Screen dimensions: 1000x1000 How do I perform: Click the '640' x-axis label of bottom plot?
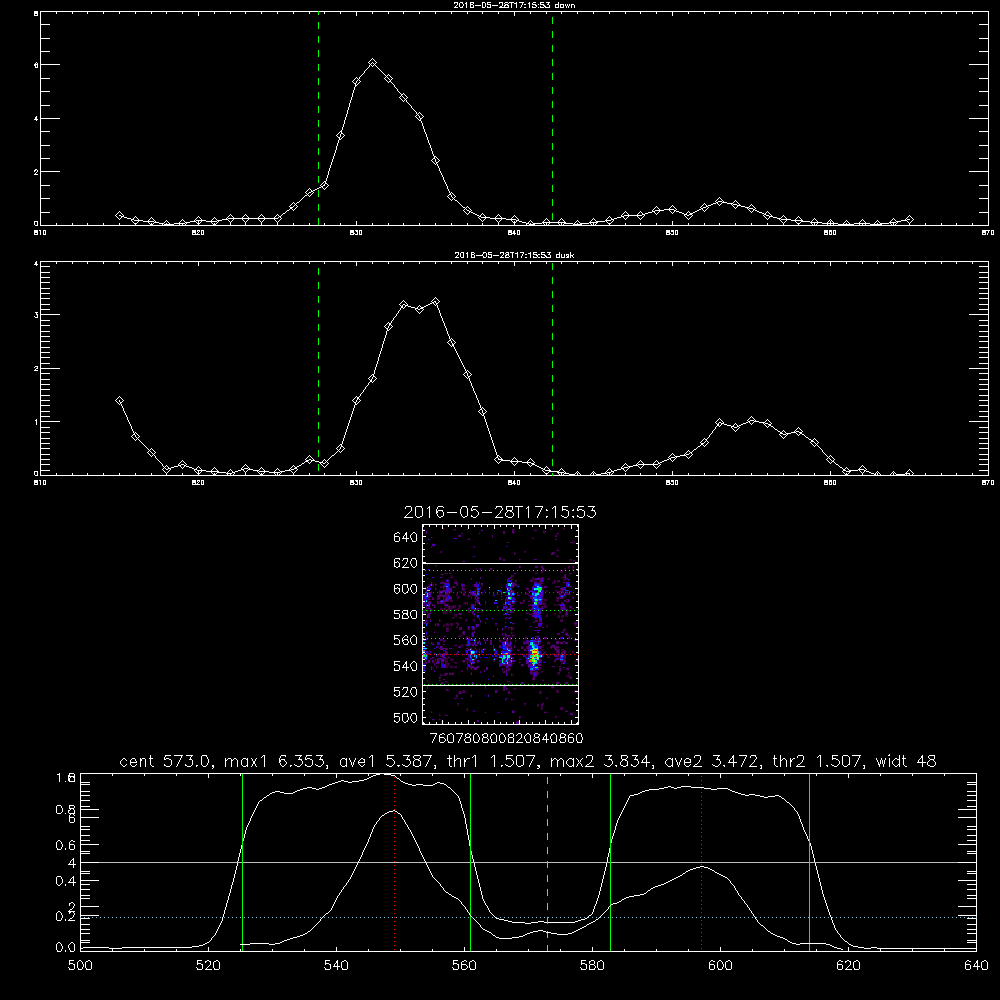click(976, 965)
